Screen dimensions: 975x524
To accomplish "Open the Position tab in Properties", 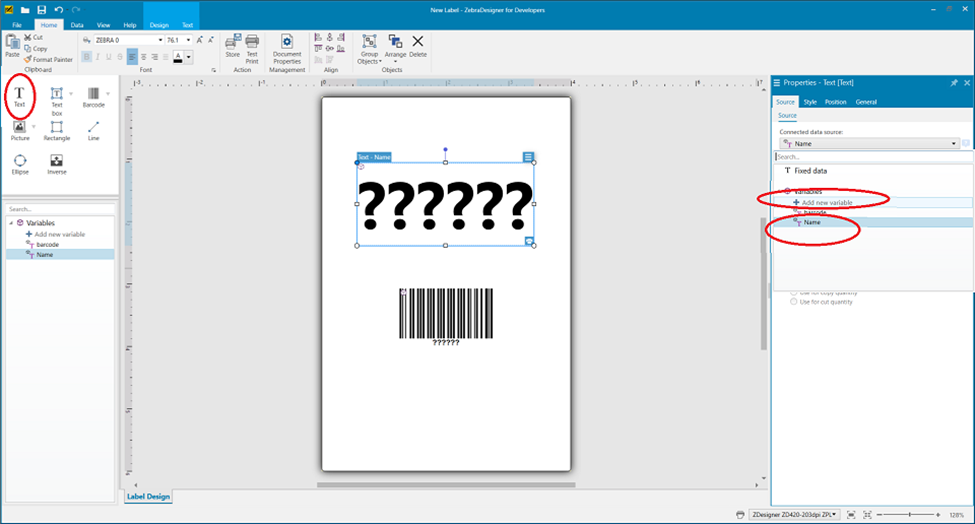I will [836, 102].
